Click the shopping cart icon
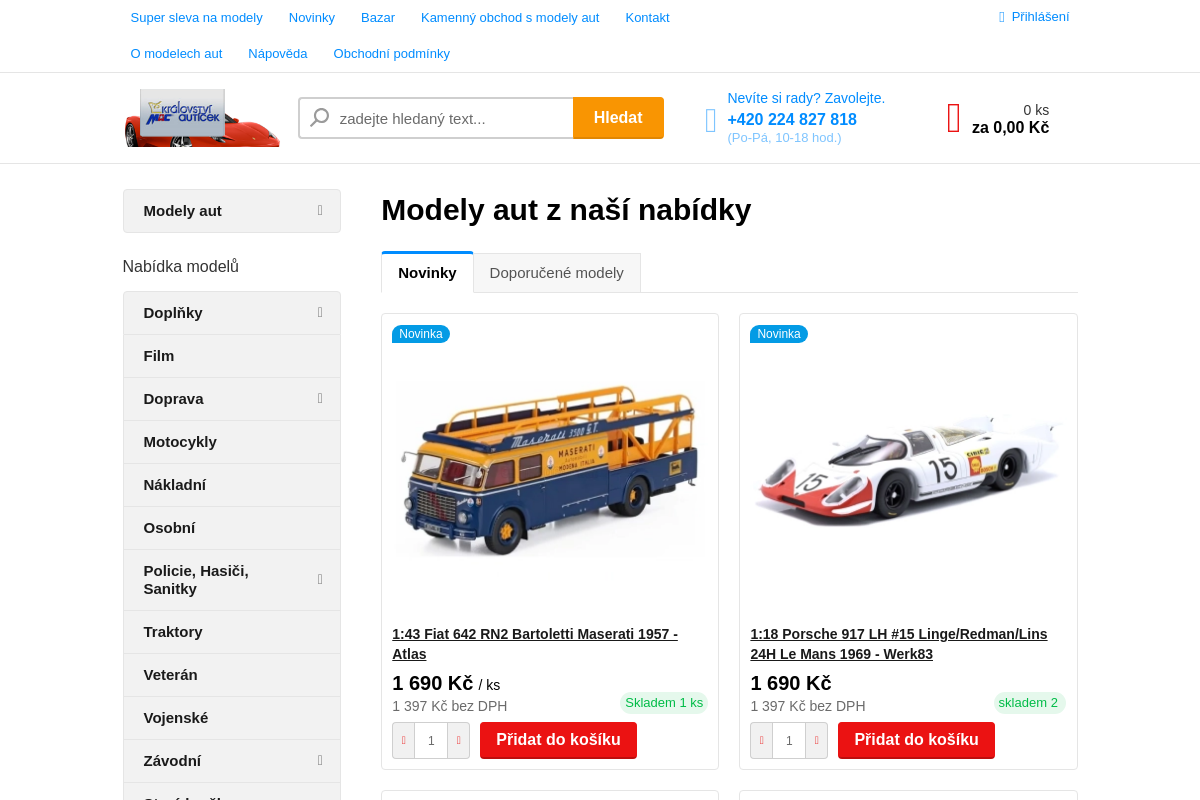 [x=954, y=118]
